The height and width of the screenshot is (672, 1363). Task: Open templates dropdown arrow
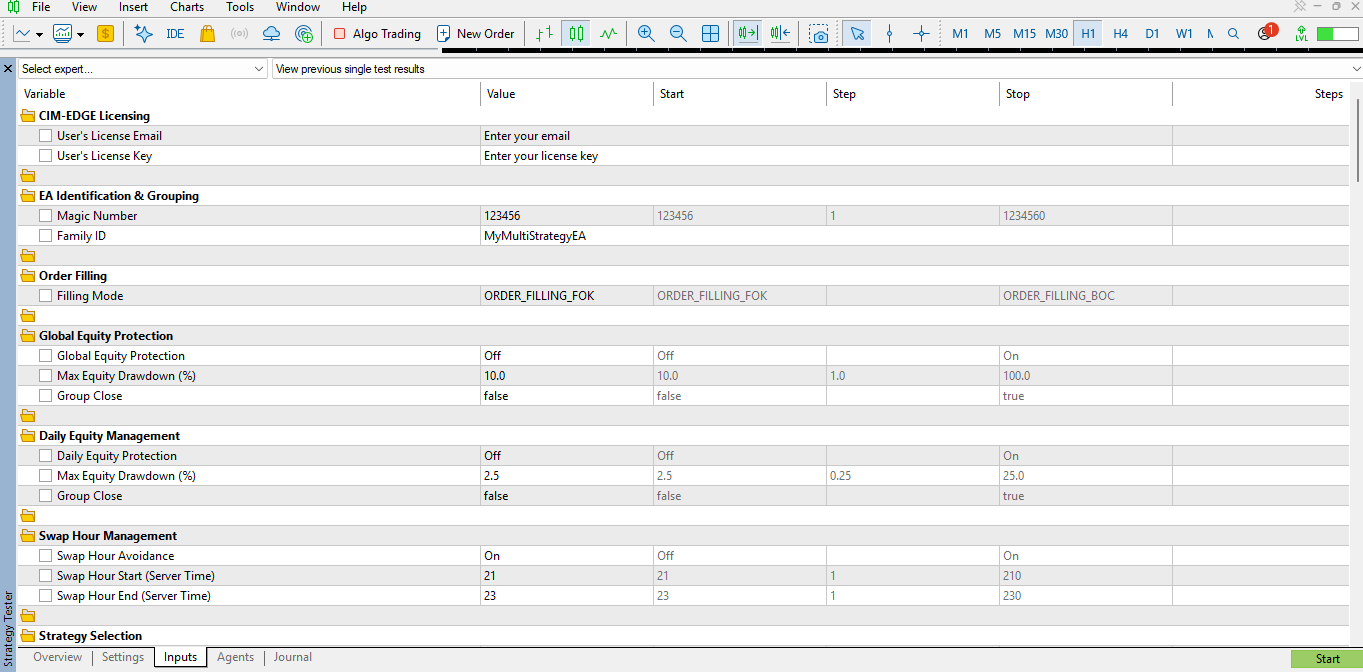[80, 34]
